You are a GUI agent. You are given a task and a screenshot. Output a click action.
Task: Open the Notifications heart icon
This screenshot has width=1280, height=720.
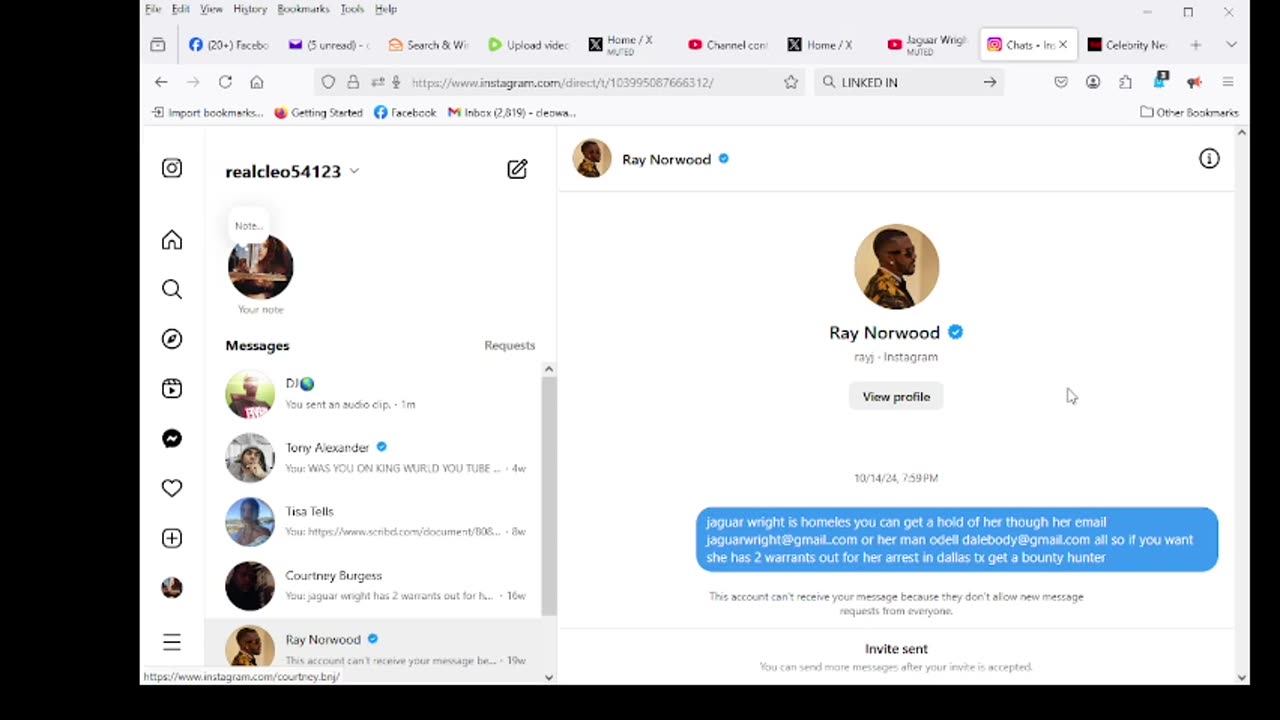click(x=172, y=488)
